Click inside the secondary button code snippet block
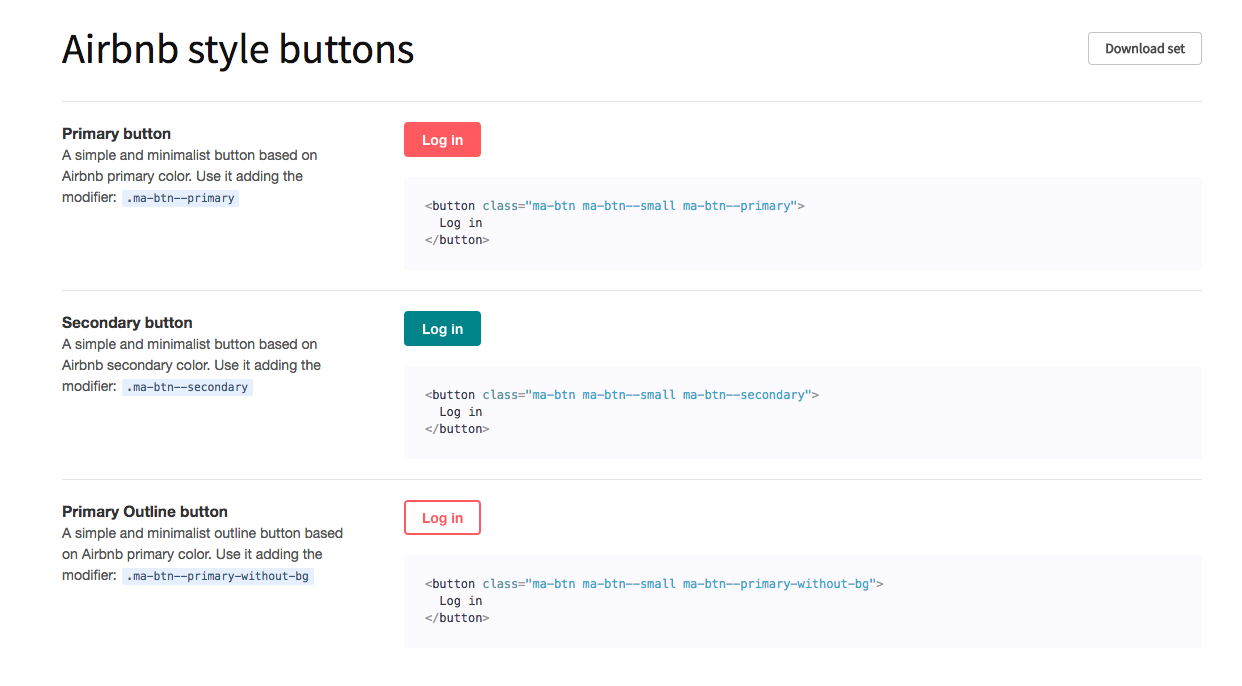1242x686 pixels. tap(802, 413)
